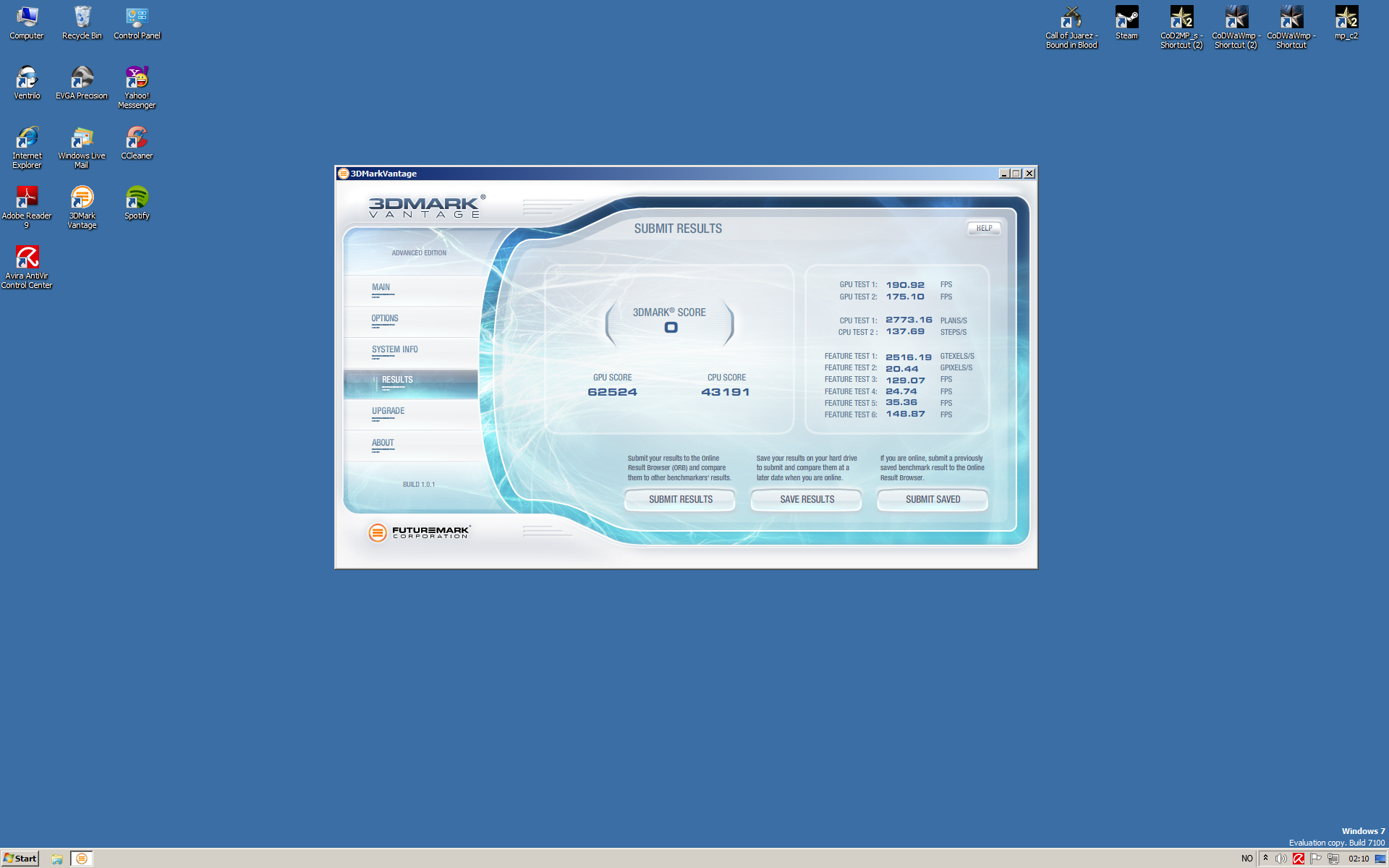The width and height of the screenshot is (1389, 868).
Task: Open HELP in the 3DMark window
Action: [x=984, y=229]
